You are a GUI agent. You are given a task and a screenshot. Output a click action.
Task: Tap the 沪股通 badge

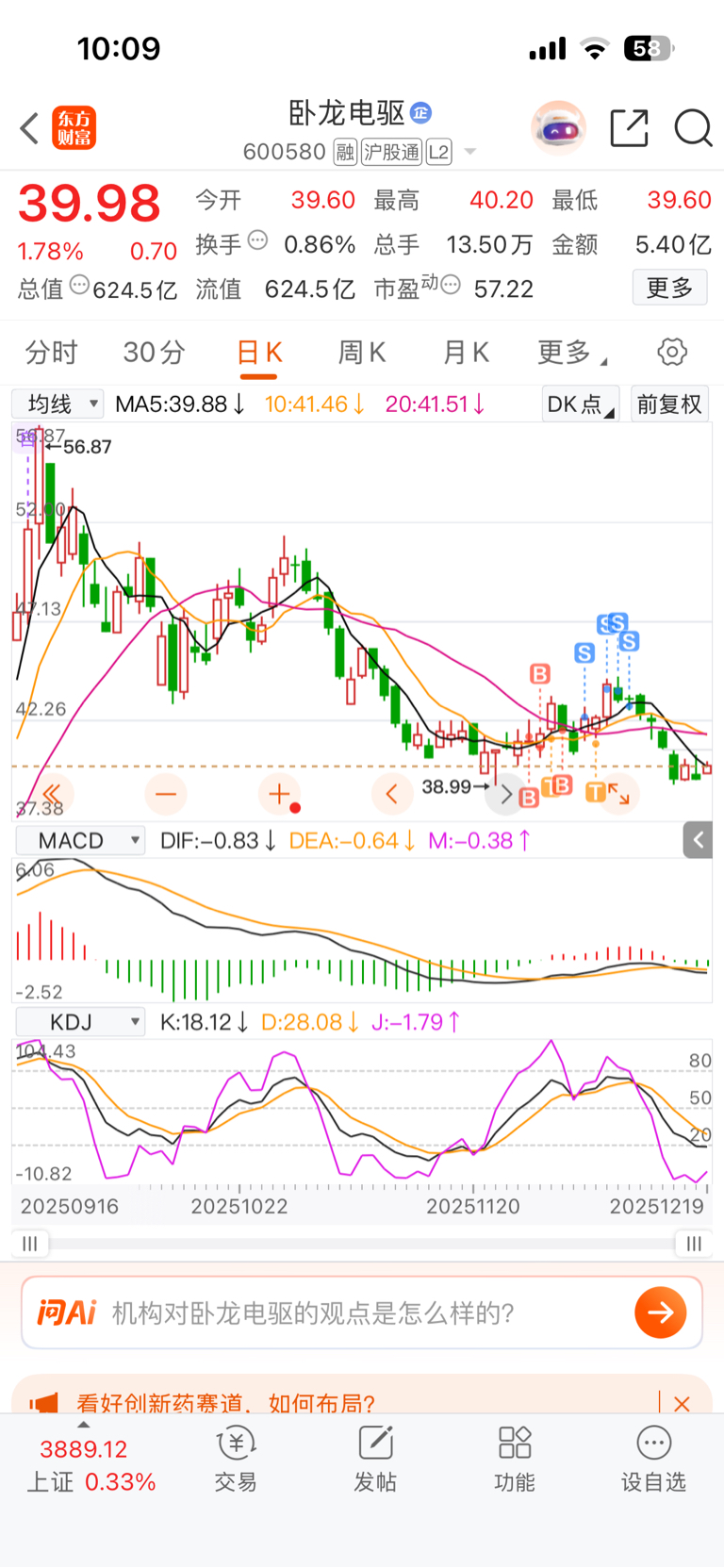pos(392,152)
